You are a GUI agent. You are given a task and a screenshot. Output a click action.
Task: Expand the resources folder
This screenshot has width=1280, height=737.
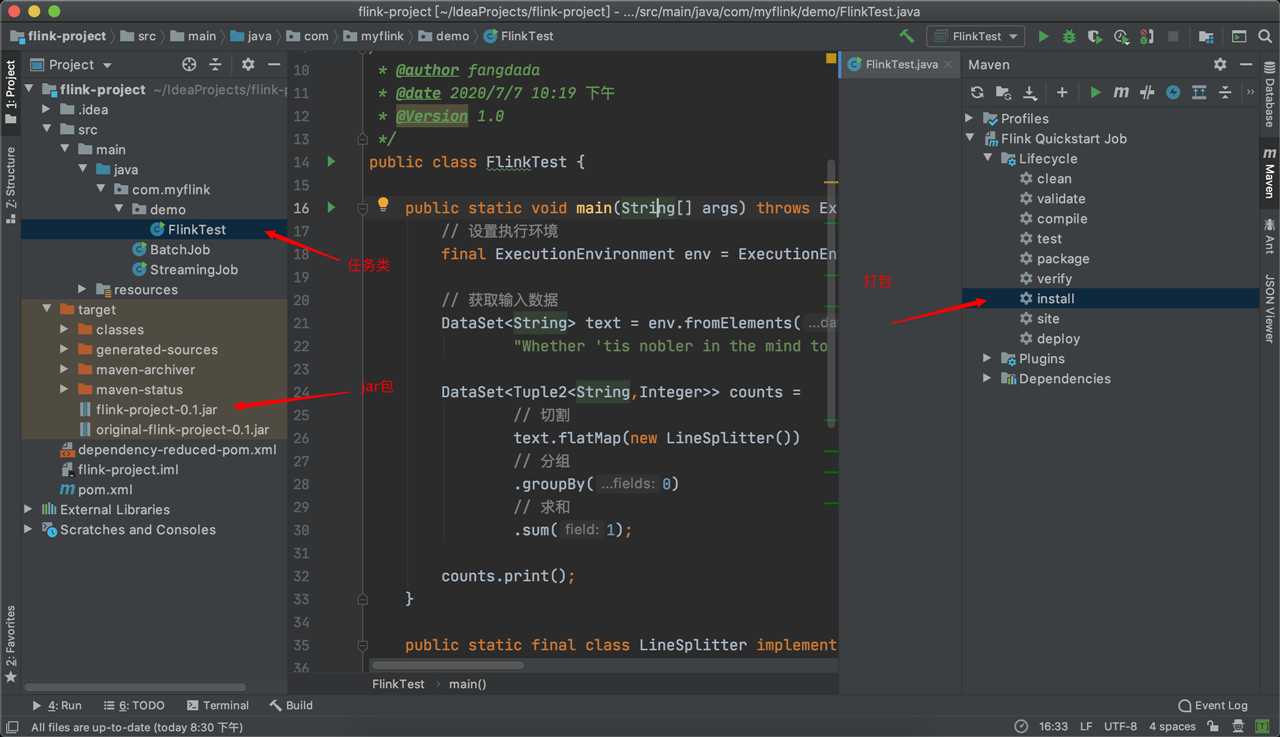point(83,289)
